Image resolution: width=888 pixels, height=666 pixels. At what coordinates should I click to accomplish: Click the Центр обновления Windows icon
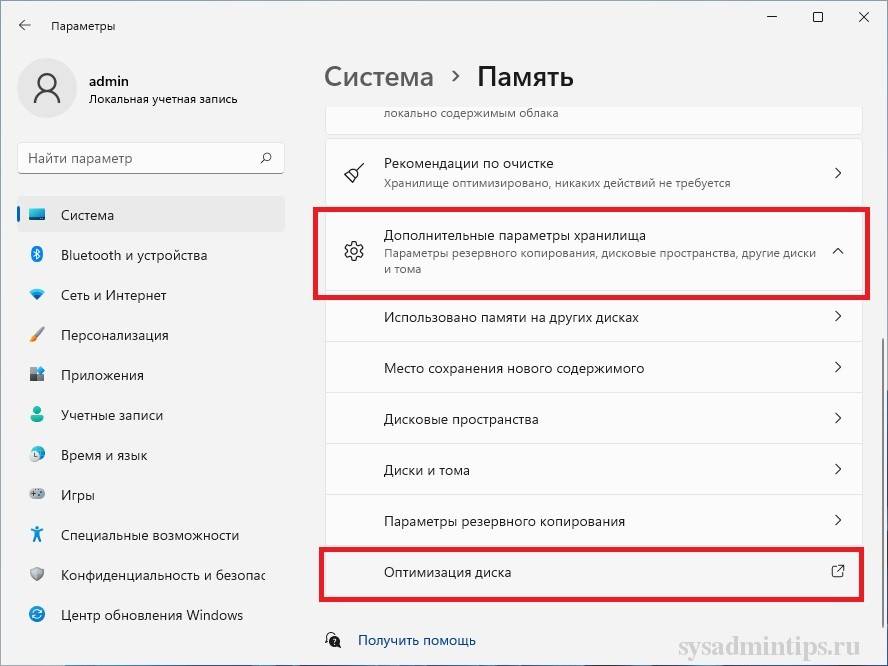click(x=37, y=615)
